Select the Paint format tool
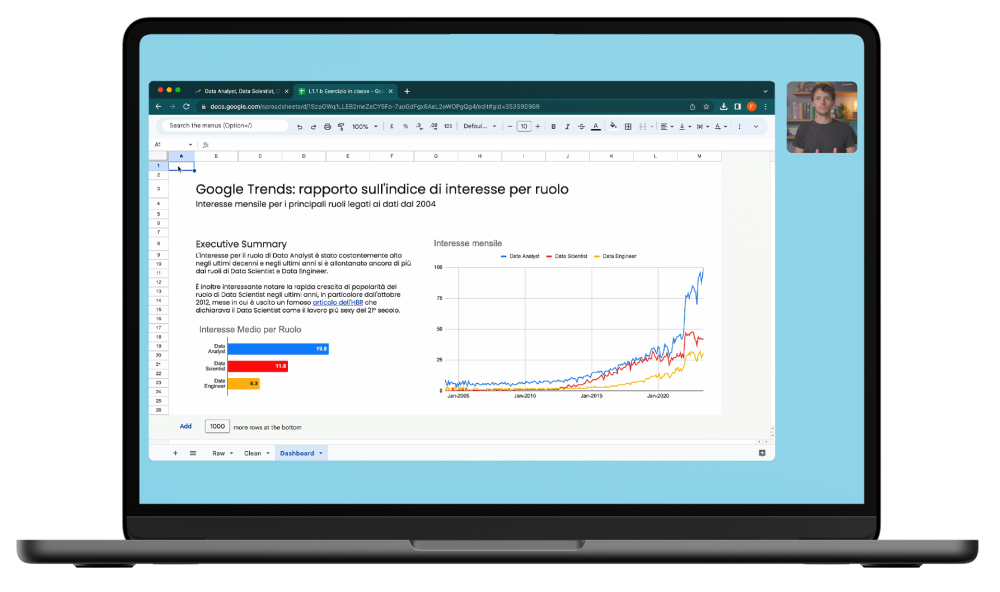 (340, 125)
